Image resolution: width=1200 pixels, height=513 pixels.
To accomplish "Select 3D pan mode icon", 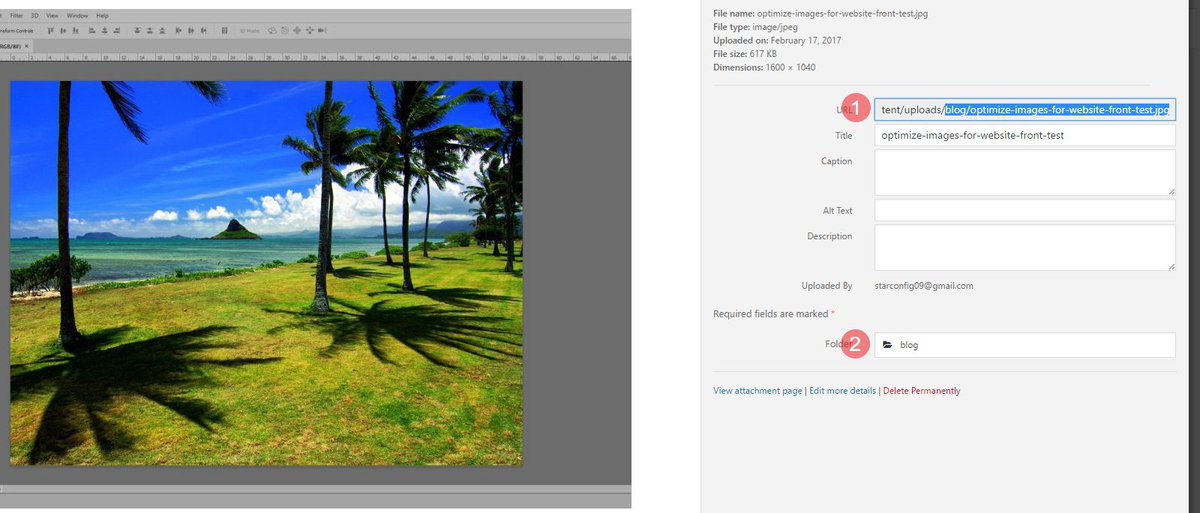I will (297, 31).
